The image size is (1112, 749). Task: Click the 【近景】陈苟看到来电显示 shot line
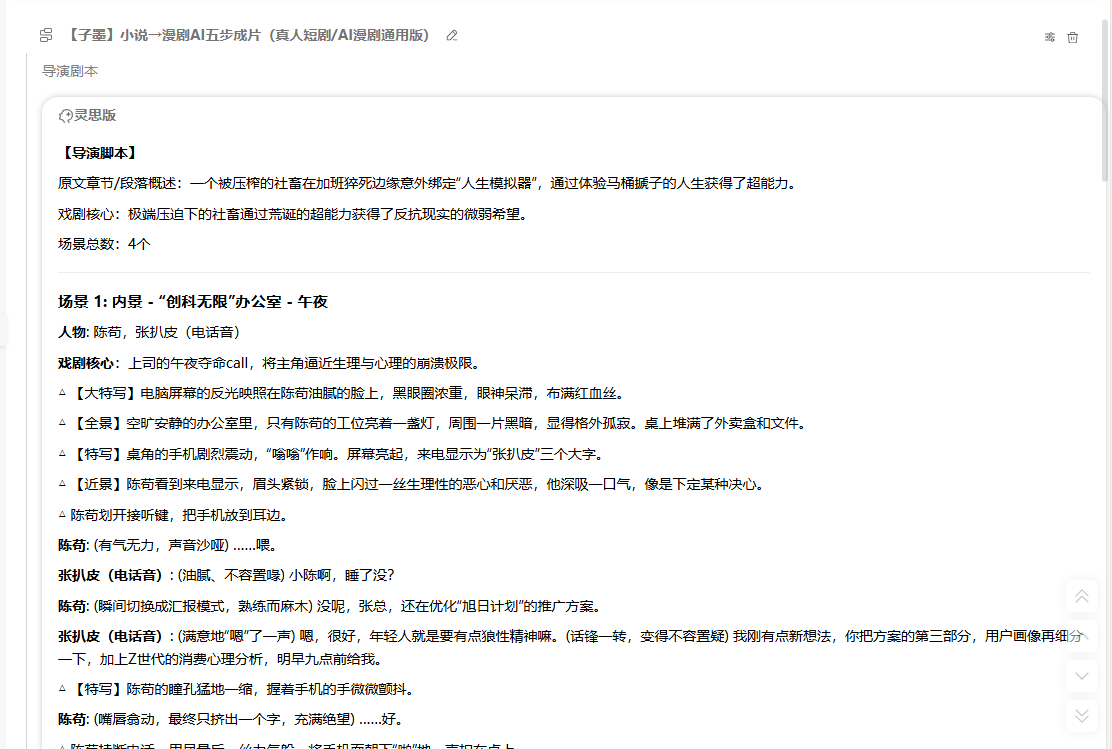[413, 485]
